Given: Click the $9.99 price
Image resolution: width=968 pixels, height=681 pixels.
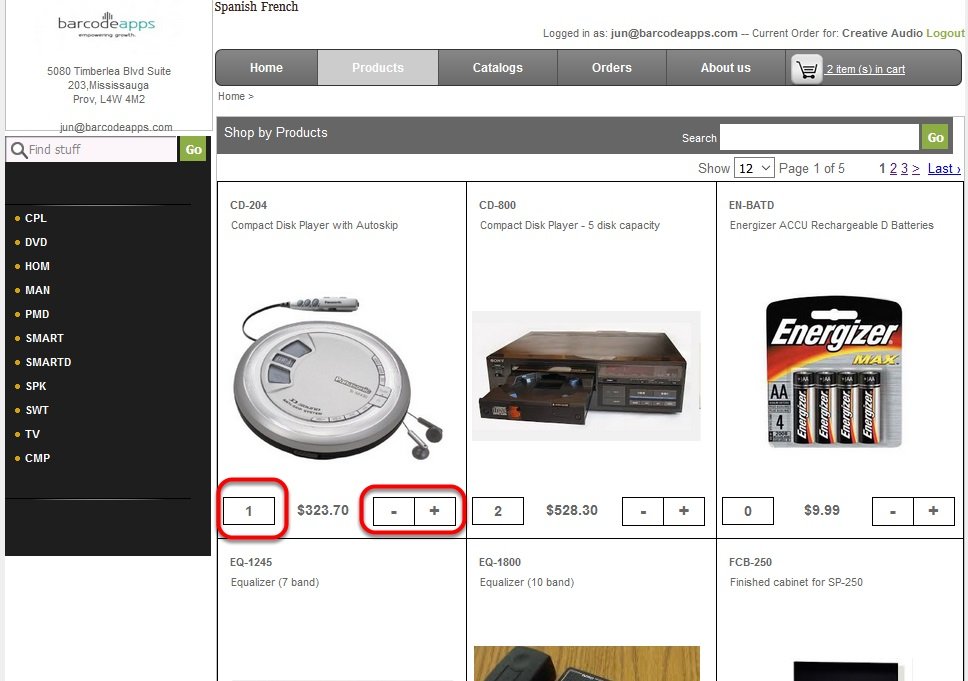Looking at the screenshot, I should coord(822,510).
